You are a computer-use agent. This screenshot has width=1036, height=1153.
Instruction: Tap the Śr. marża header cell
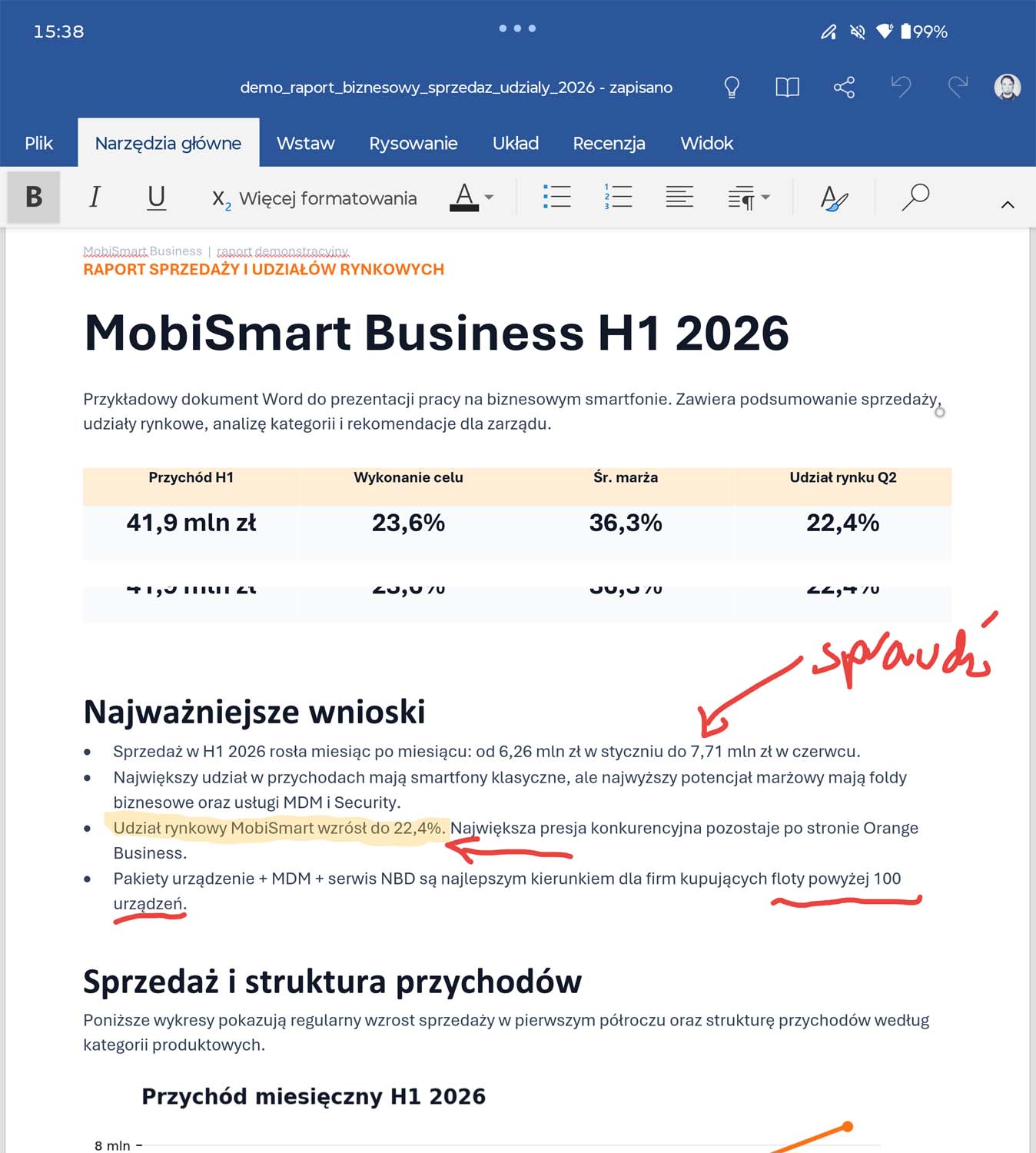pos(626,477)
